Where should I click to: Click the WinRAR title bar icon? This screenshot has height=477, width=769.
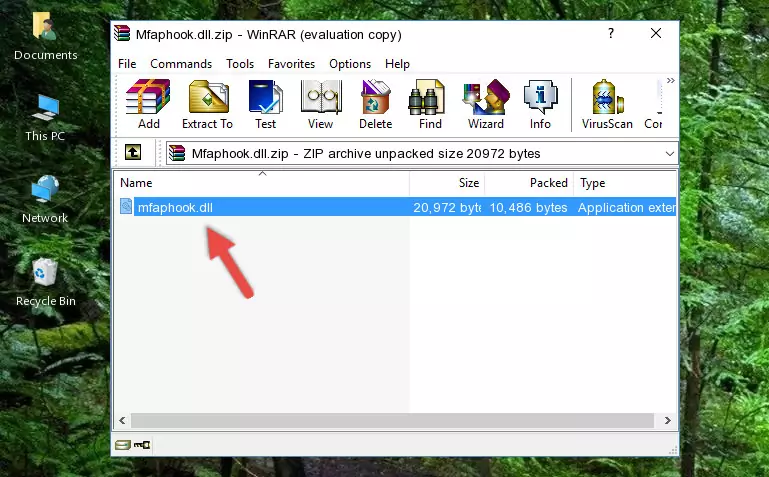(122, 33)
